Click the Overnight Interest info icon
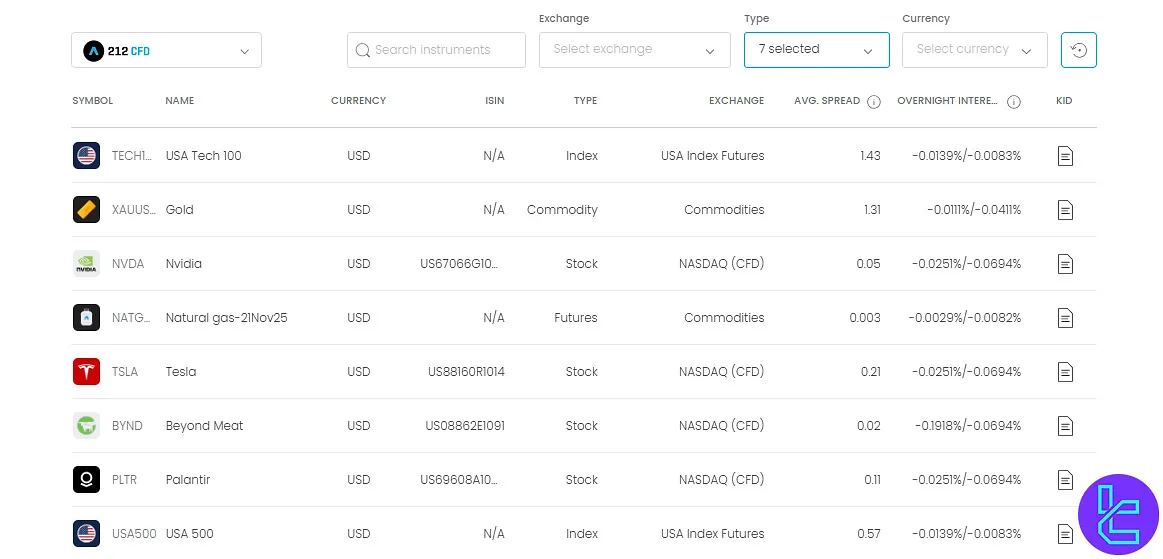Image resolution: width=1163 pixels, height=559 pixels. click(1013, 102)
